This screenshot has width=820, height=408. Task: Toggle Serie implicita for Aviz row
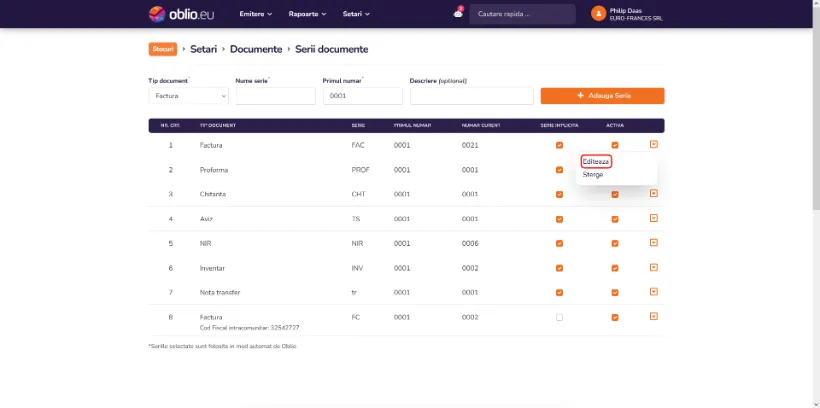tap(560, 219)
